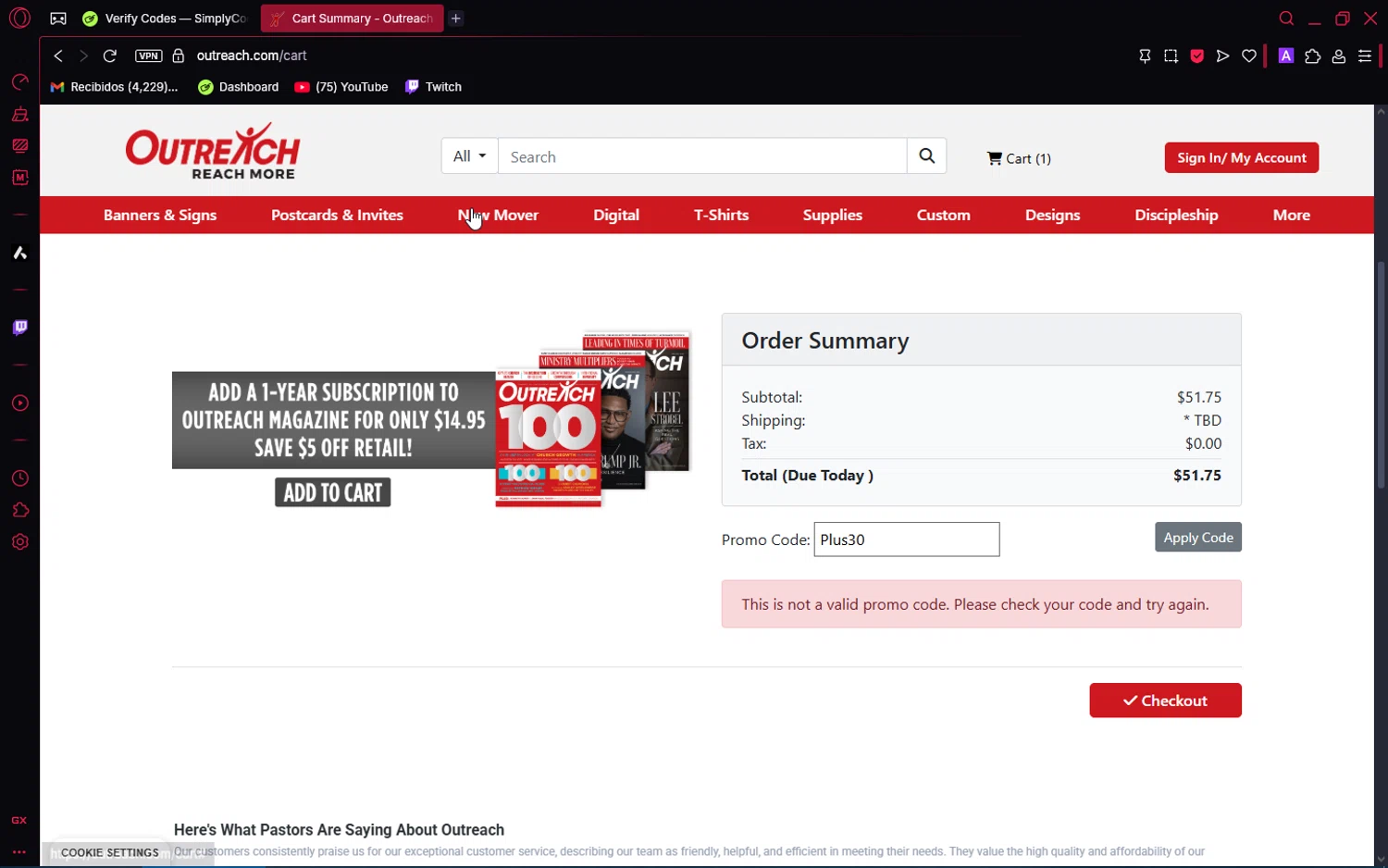Click the magnifying glass search button
This screenshot has height=868, width=1388.
click(926, 156)
